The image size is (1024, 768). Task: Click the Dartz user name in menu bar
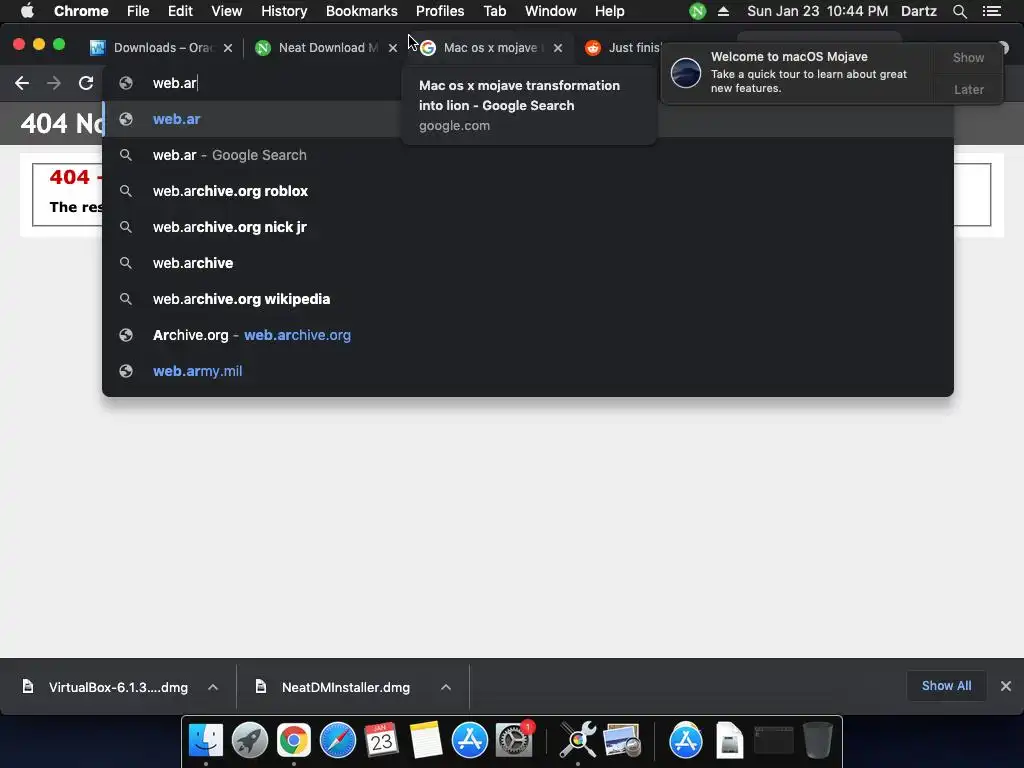pyautogui.click(x=918, y=11)
